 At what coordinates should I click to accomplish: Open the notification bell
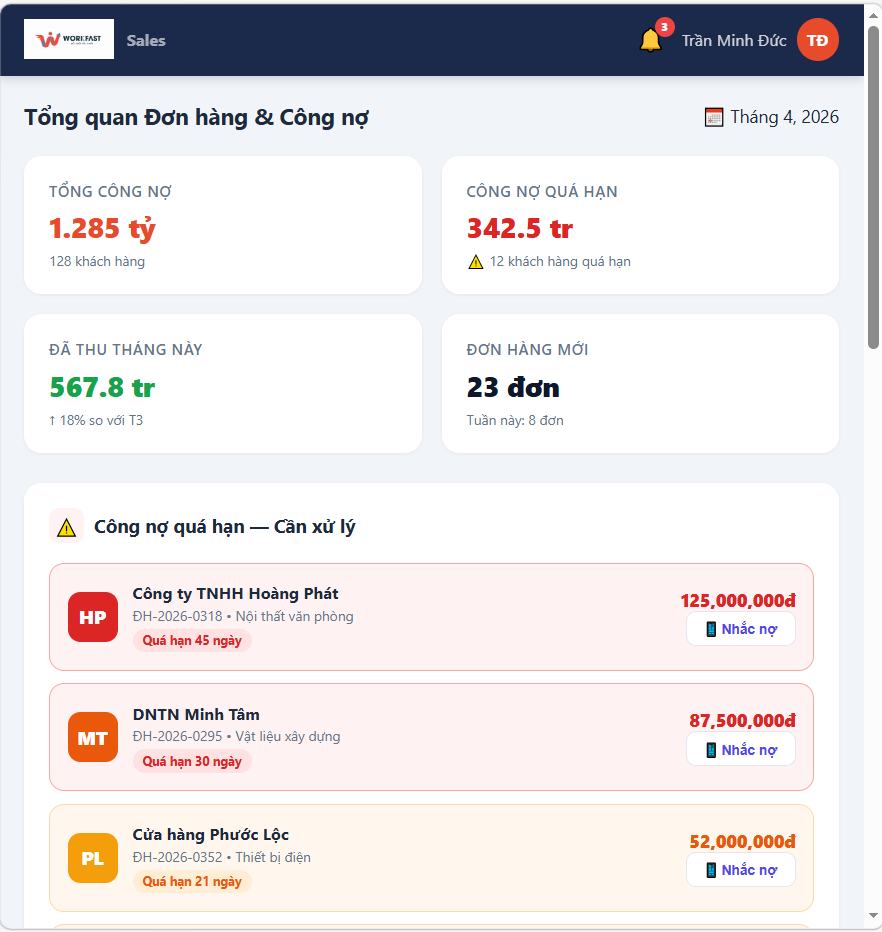tap(650, 41)
